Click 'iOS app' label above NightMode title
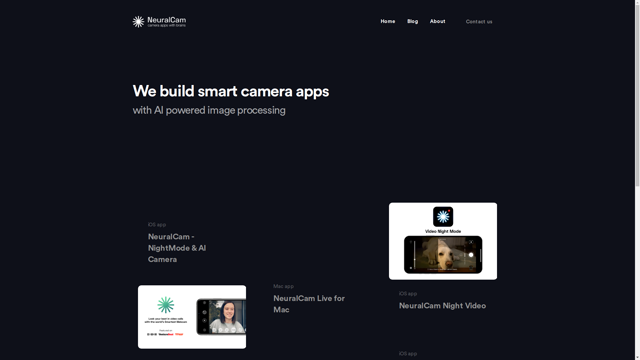 [x=157, y=224]
